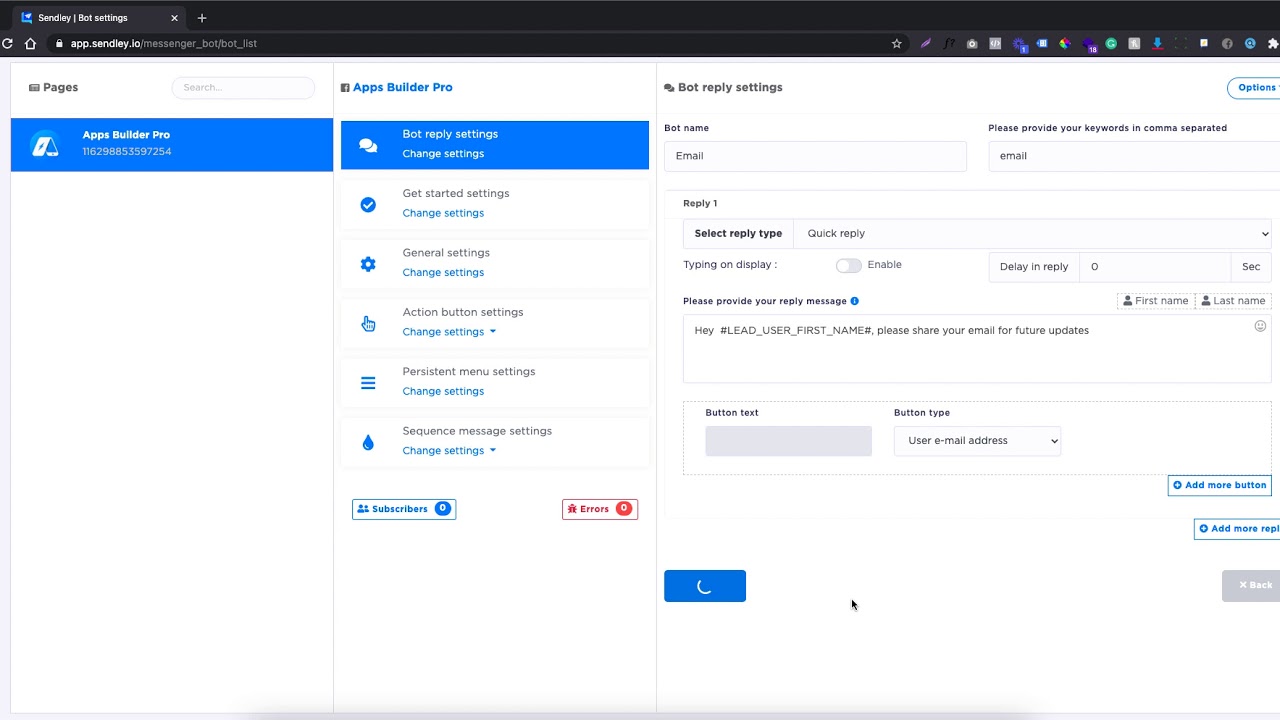Viewport: 1280px width, 720px height.
Task: Expand Change settings under Sequence message settings
Action: (x=449, y=451)
